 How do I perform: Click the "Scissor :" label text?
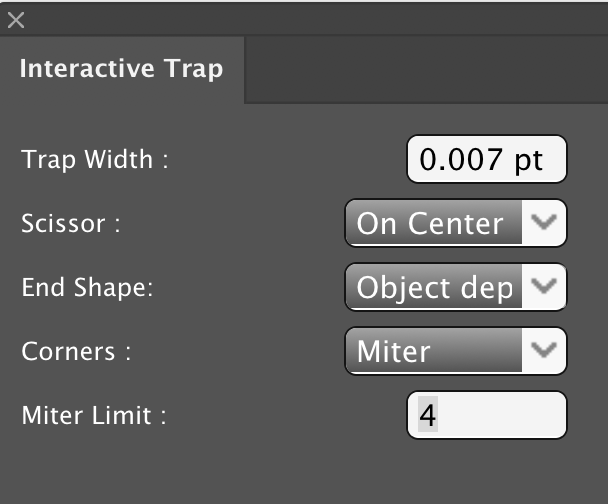[x=71, y=224]
